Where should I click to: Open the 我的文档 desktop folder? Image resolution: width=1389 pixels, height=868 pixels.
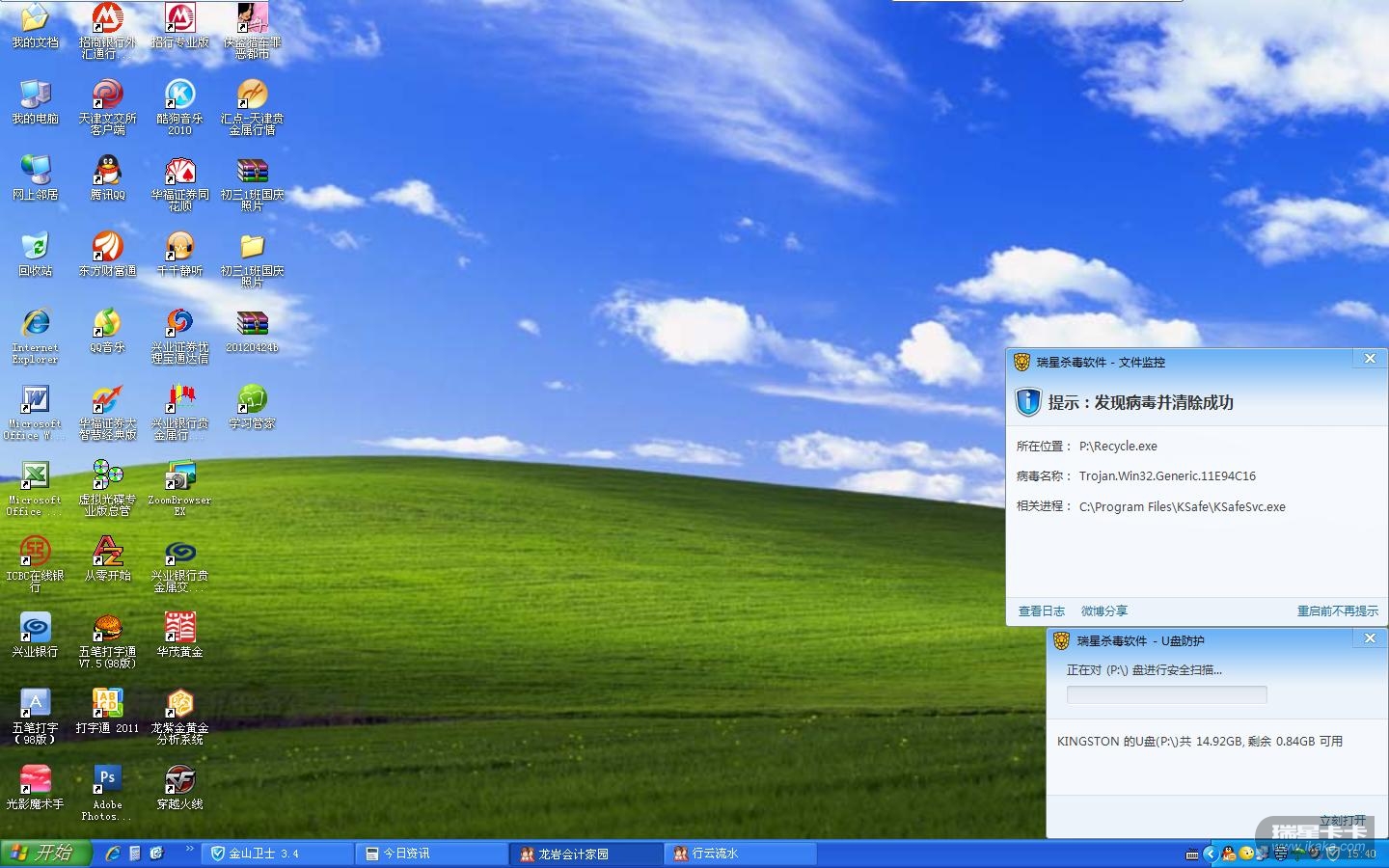[x=35, y=26]
